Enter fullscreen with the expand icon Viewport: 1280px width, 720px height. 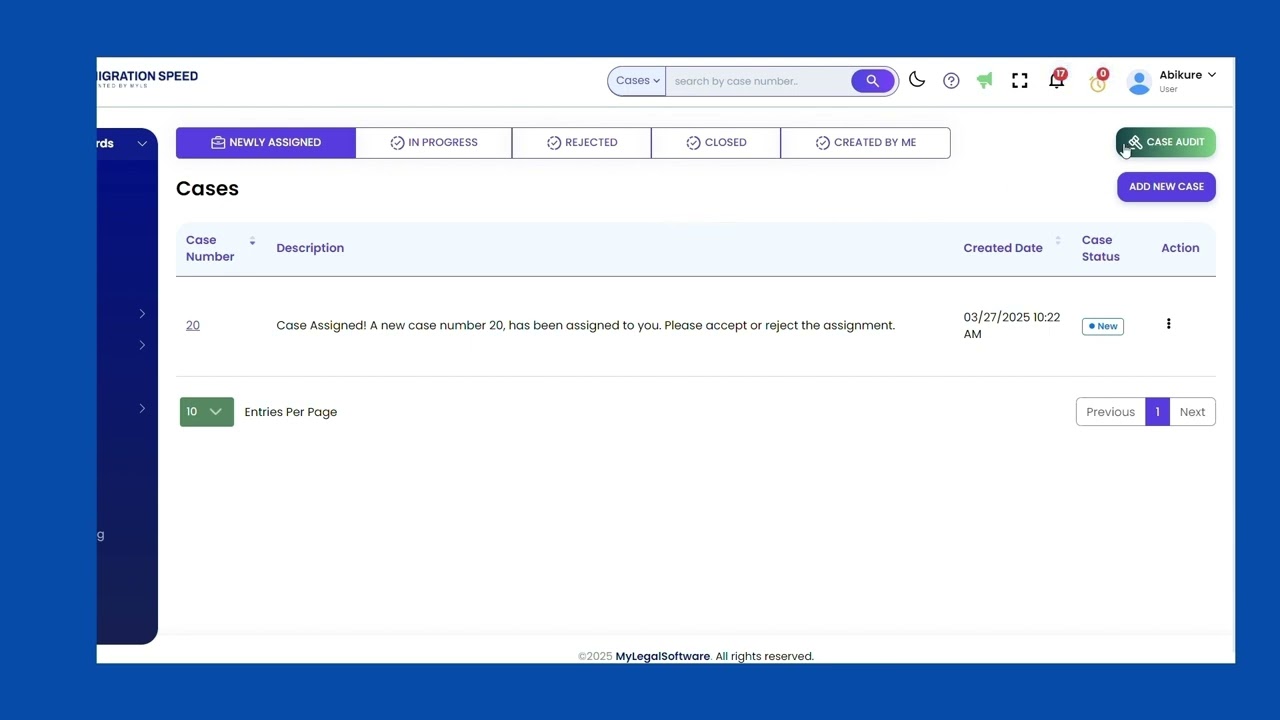pyautogui.click(x=1019, y=81)
